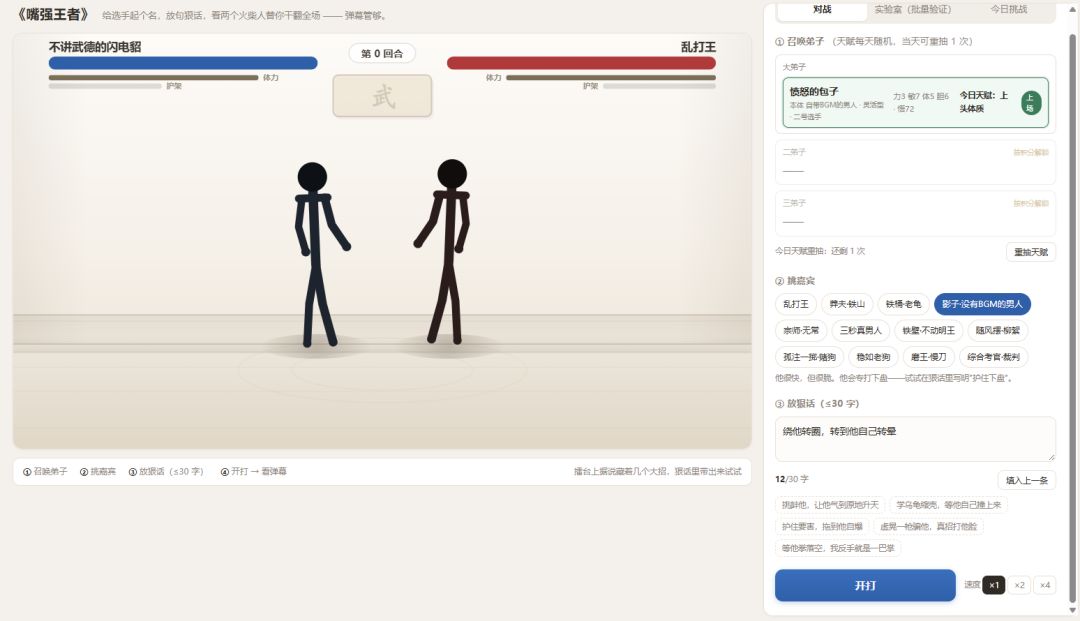Click the 第 0 回合 round indicator
The width and height of the screenshot is (1080, 621).
point(382,53)
